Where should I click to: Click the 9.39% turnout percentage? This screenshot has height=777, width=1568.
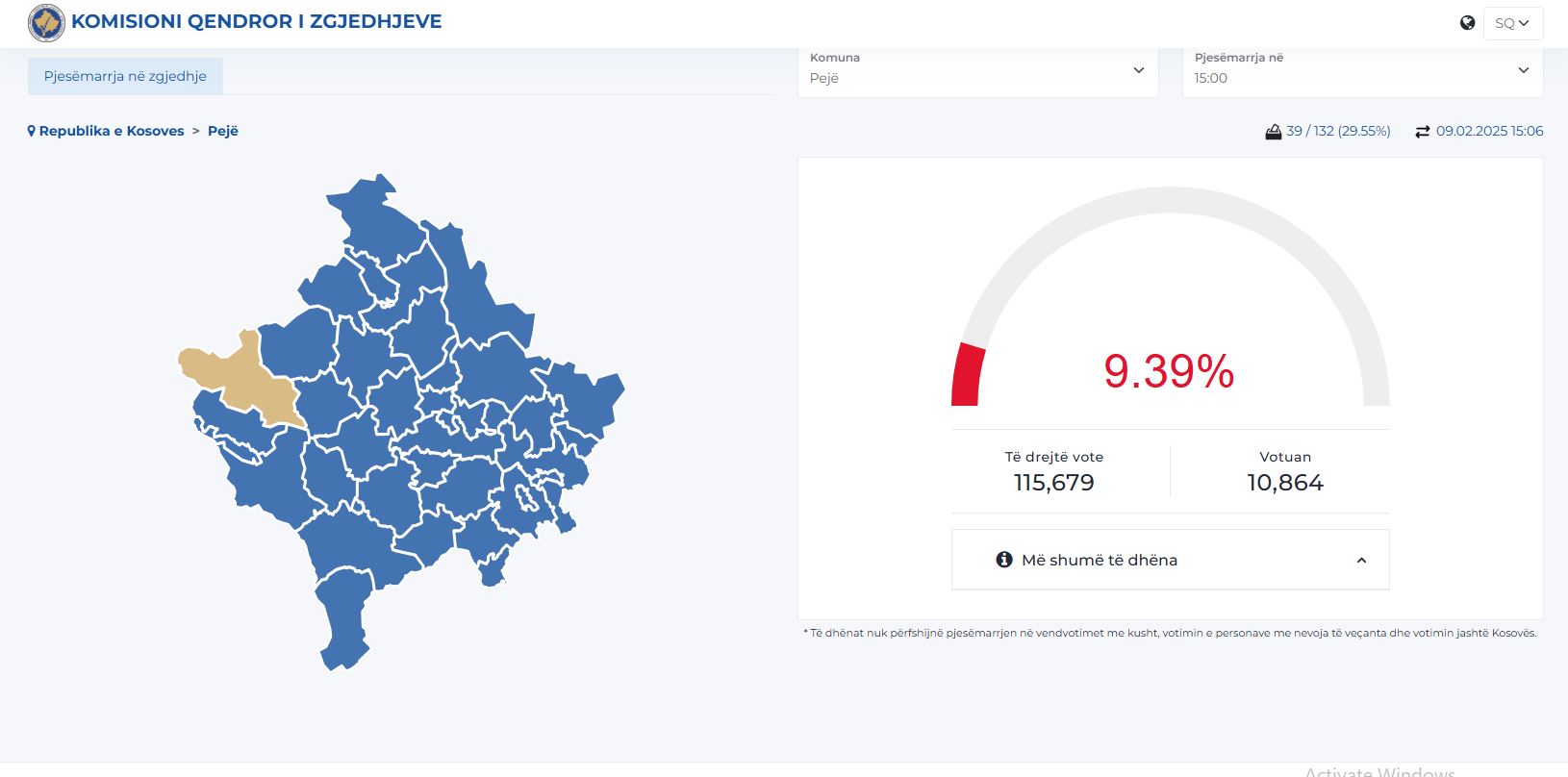(1169, 371)
